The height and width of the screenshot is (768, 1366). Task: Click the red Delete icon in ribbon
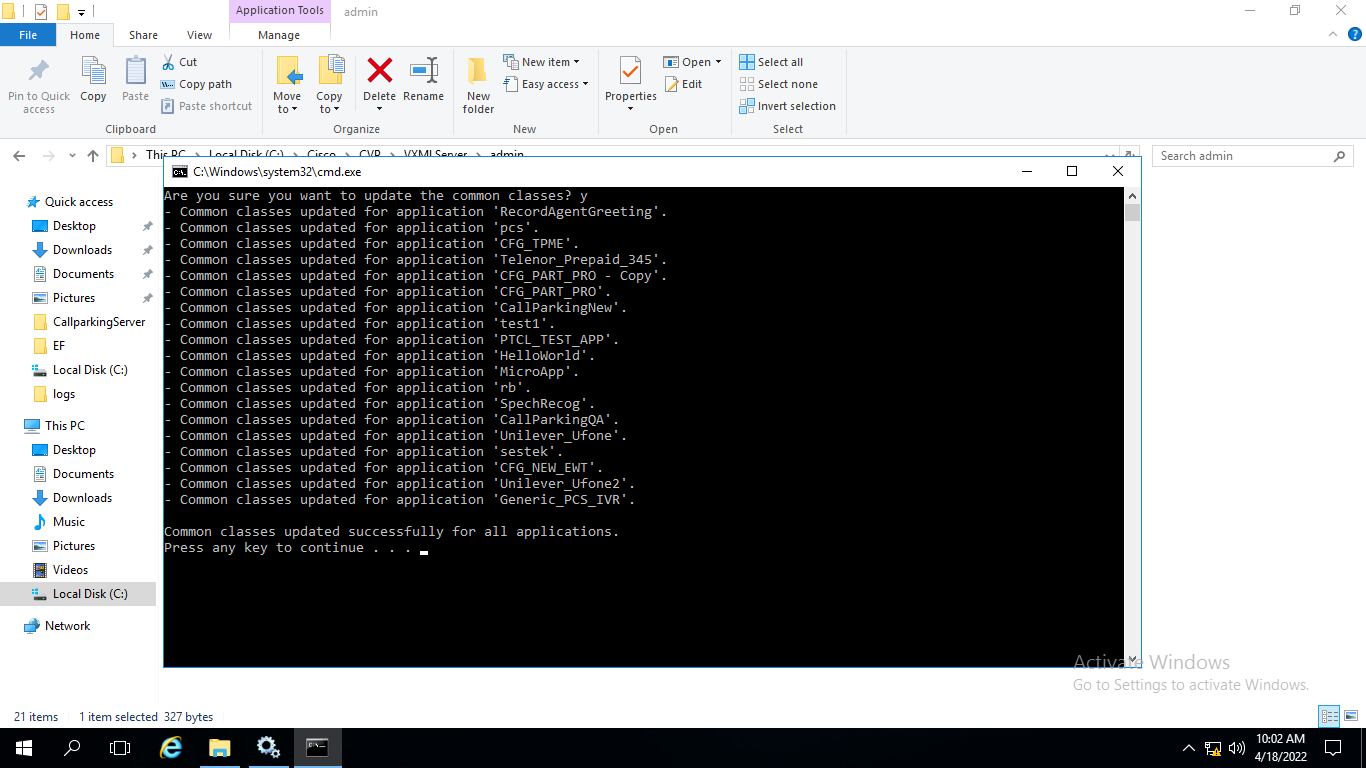click(x=379, y=72)
